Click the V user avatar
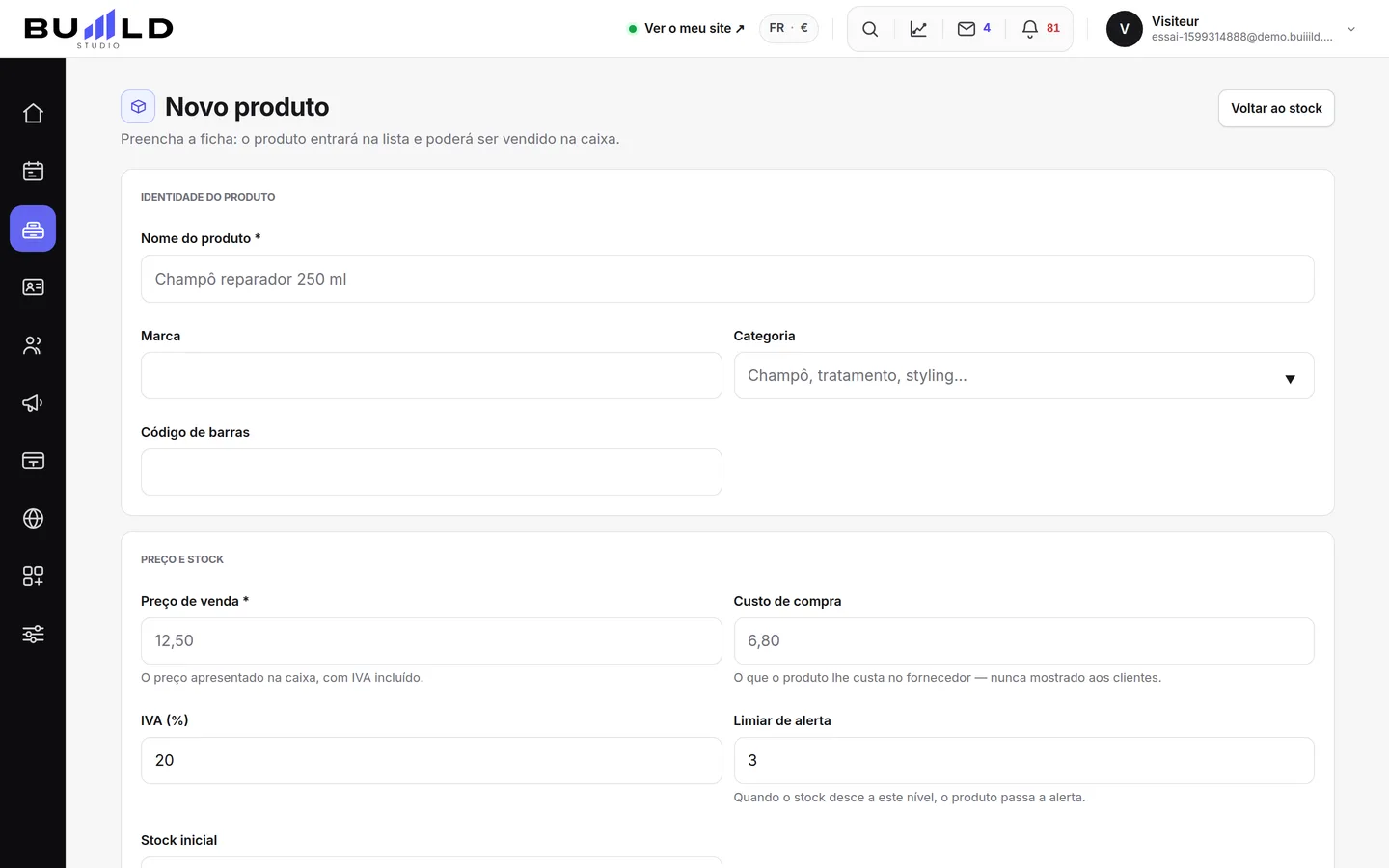The height and width of the screenshot is (868, 1389). click(1125, 29)
